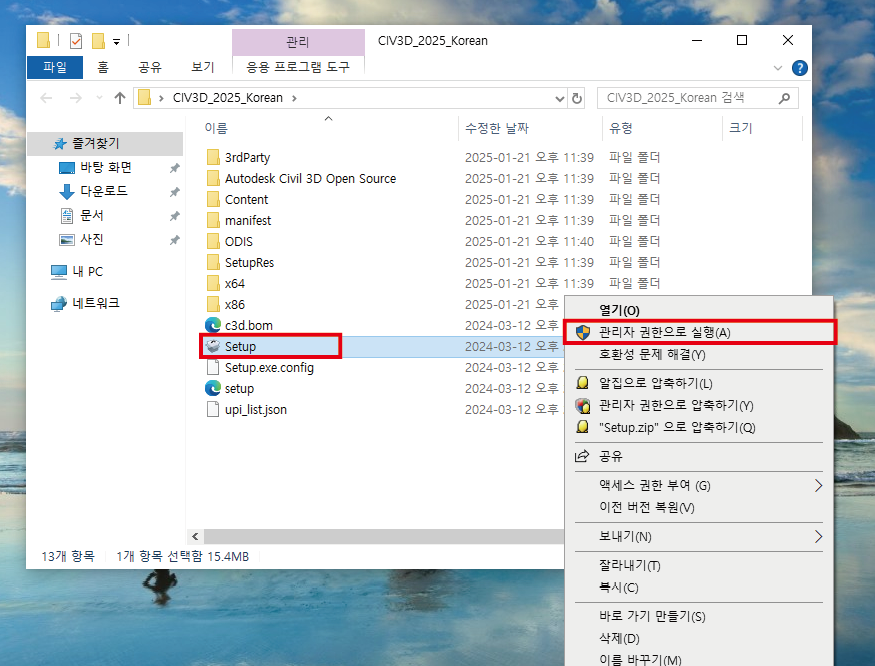This screenshot has height=666, width=875.
Task: Click the breadcrumb arrow after CIV3D_2025_Korean
Action: click(x=294, y=98)
